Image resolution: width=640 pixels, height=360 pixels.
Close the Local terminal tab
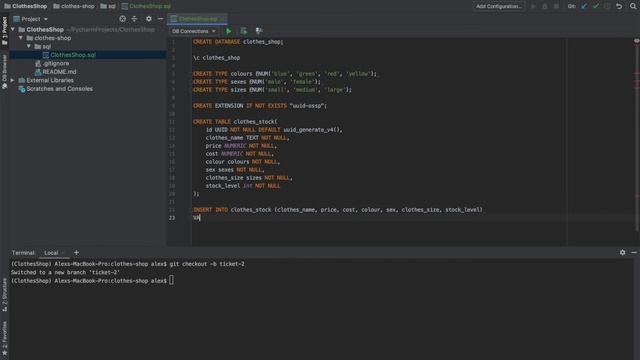tap(63, 253)
